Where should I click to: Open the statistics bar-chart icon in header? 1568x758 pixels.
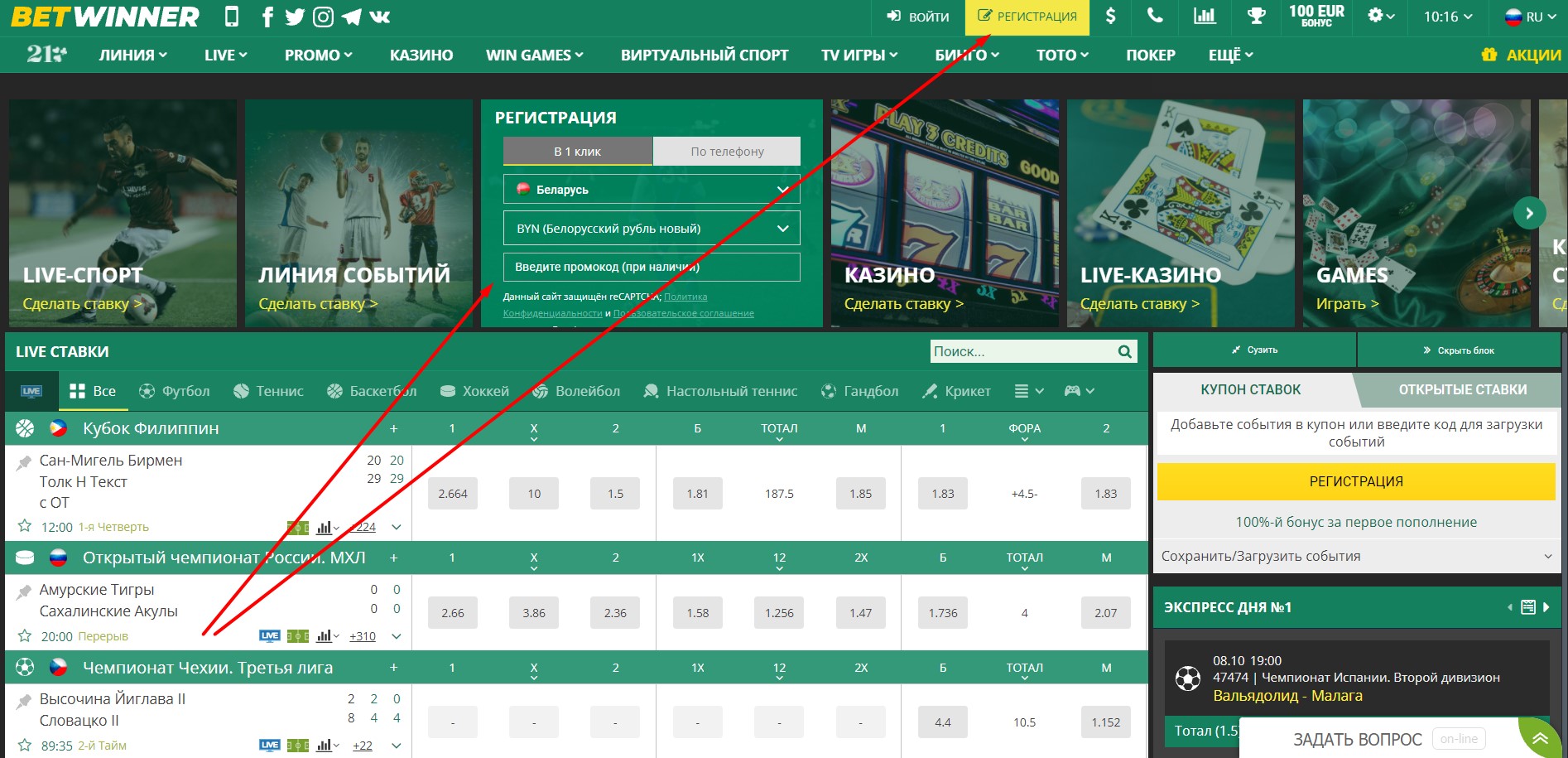(x=1205, y=16)
